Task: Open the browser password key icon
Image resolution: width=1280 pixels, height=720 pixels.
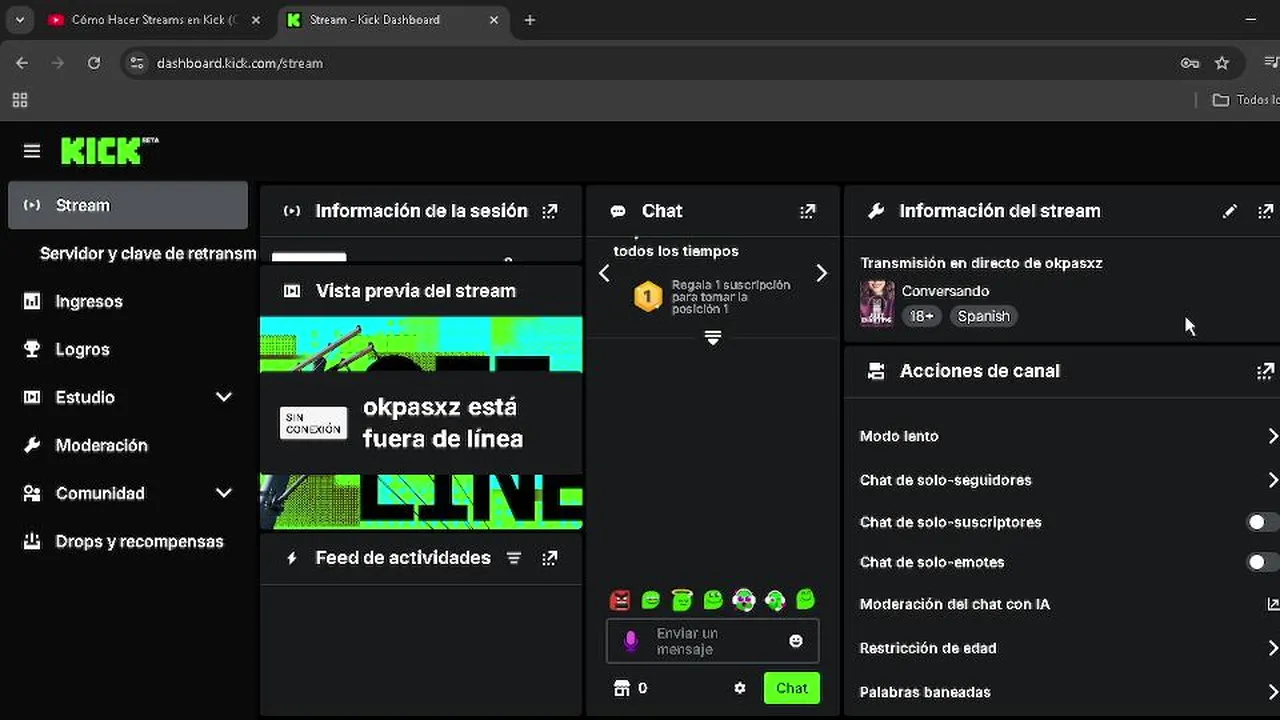Action: pyautogui.click(x=1190, y=63)
